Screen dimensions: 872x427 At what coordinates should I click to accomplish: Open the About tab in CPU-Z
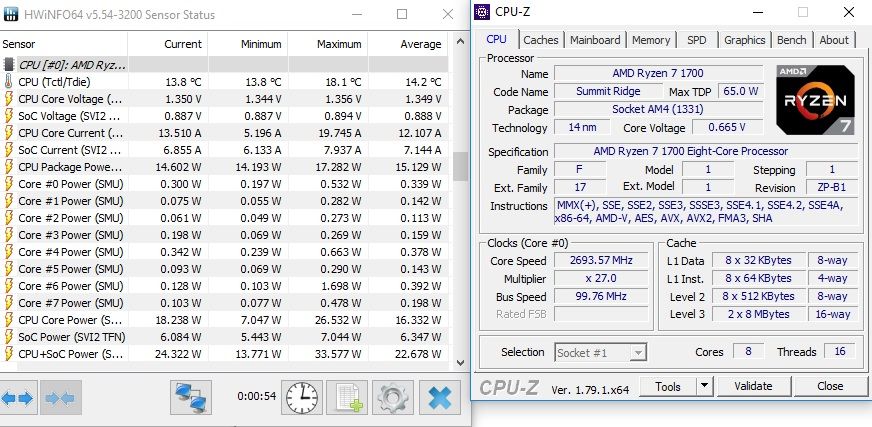tap(834, 40)
